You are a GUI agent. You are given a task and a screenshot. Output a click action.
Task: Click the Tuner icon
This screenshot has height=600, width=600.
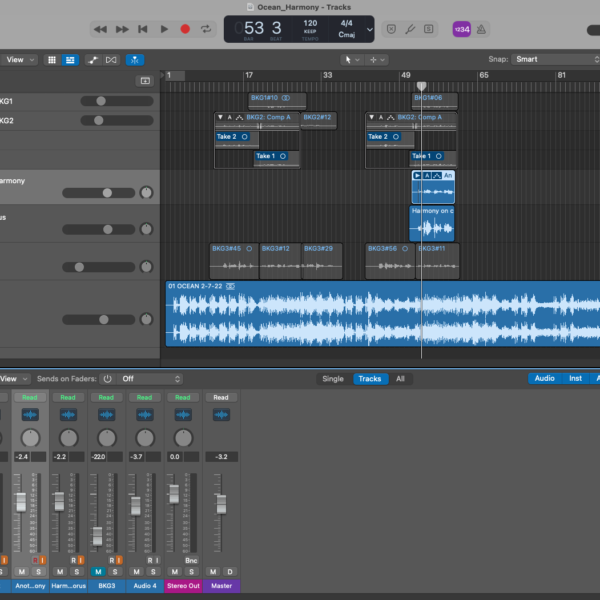coord(410,29)
